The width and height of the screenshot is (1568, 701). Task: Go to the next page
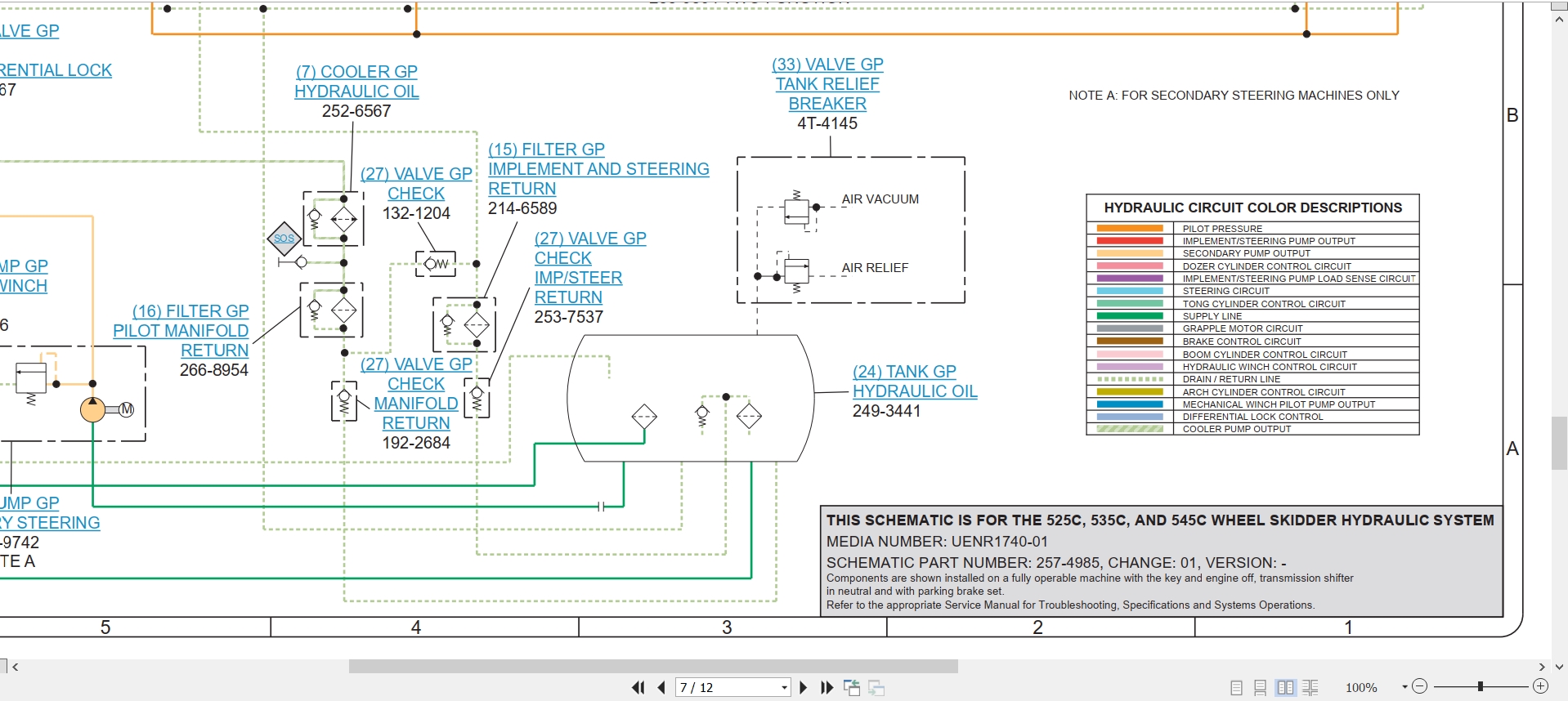click(803, 688)
